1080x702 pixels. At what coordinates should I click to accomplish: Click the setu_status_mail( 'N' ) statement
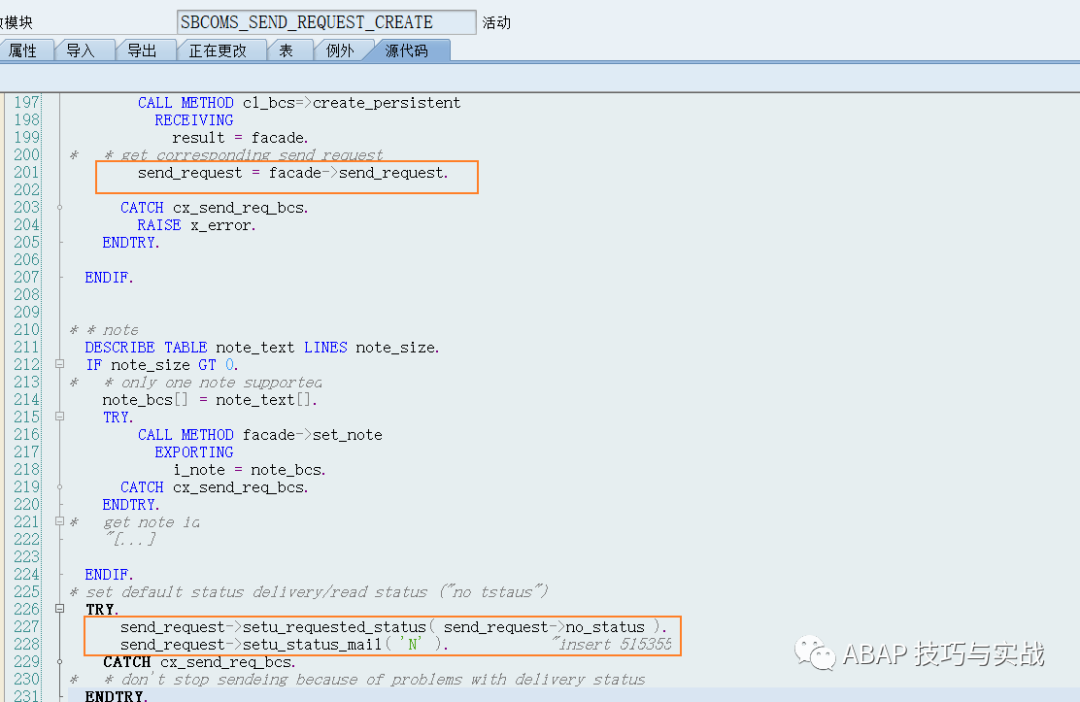[284, 644]
